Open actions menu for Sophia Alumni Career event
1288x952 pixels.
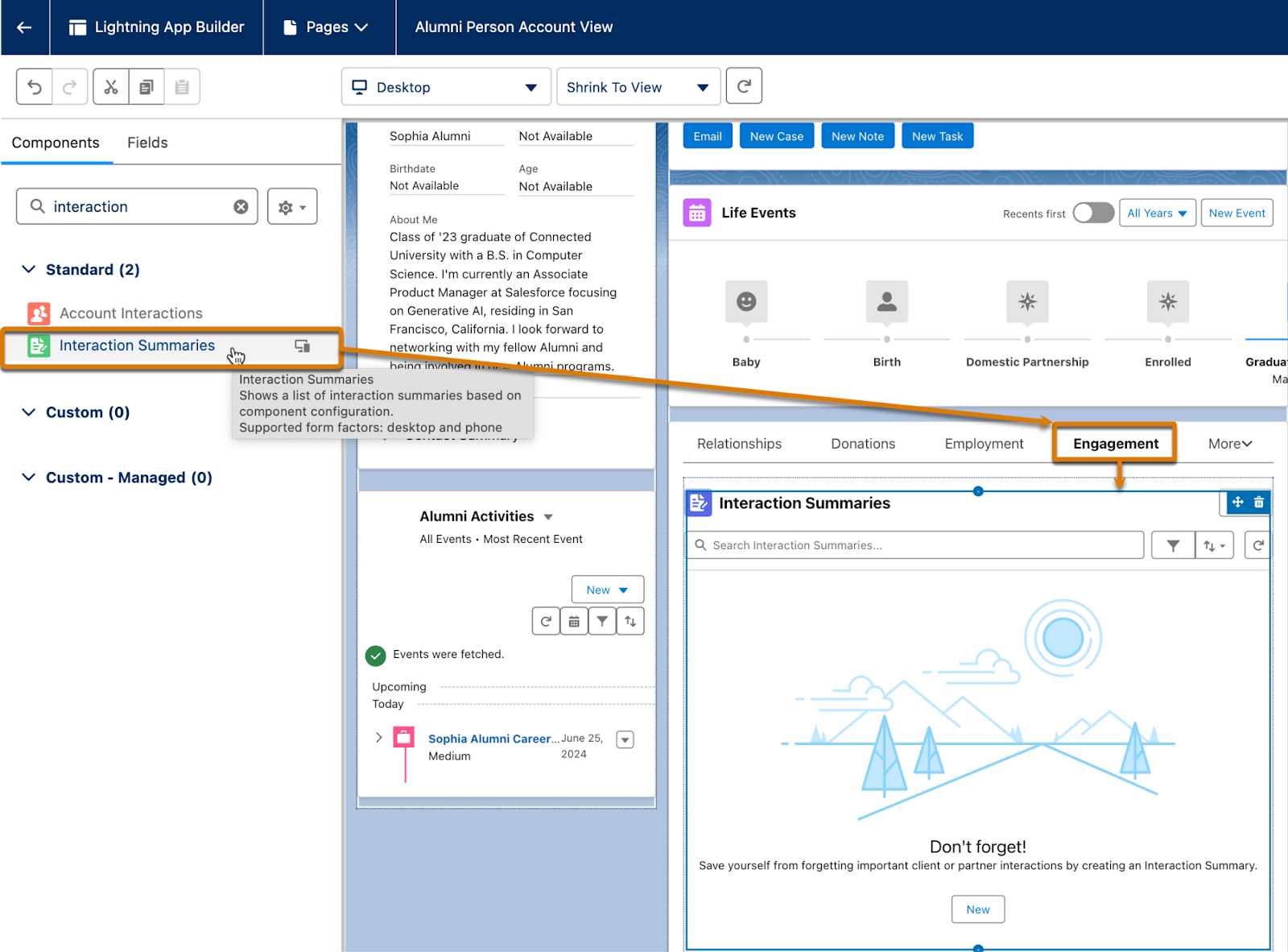[x=625, y=739]
